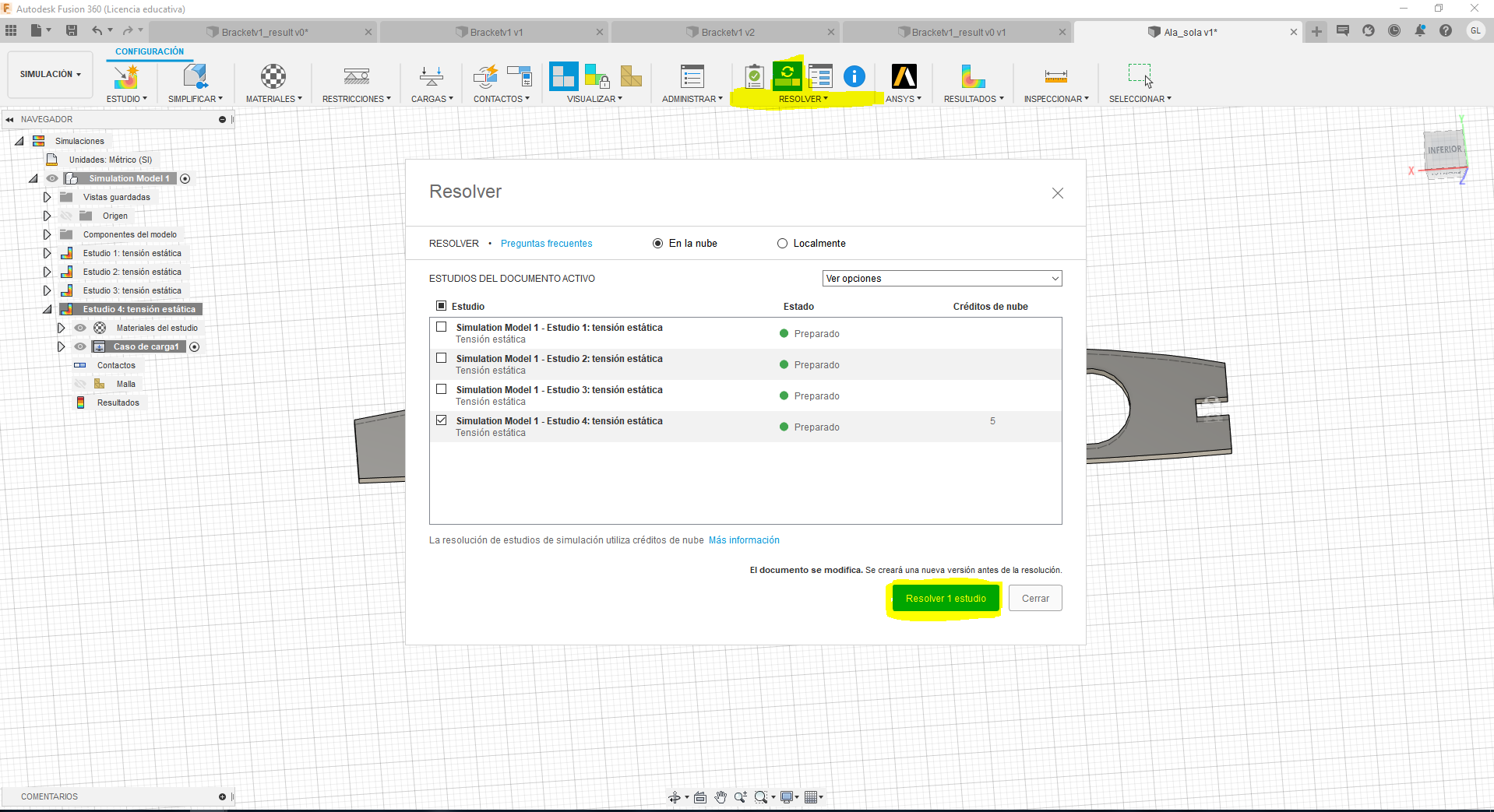Image resolution: width=1494 pixels, height=812 pixels.
Task: Open the Estudio new study tool icon
Action: (x=125, y=76)
